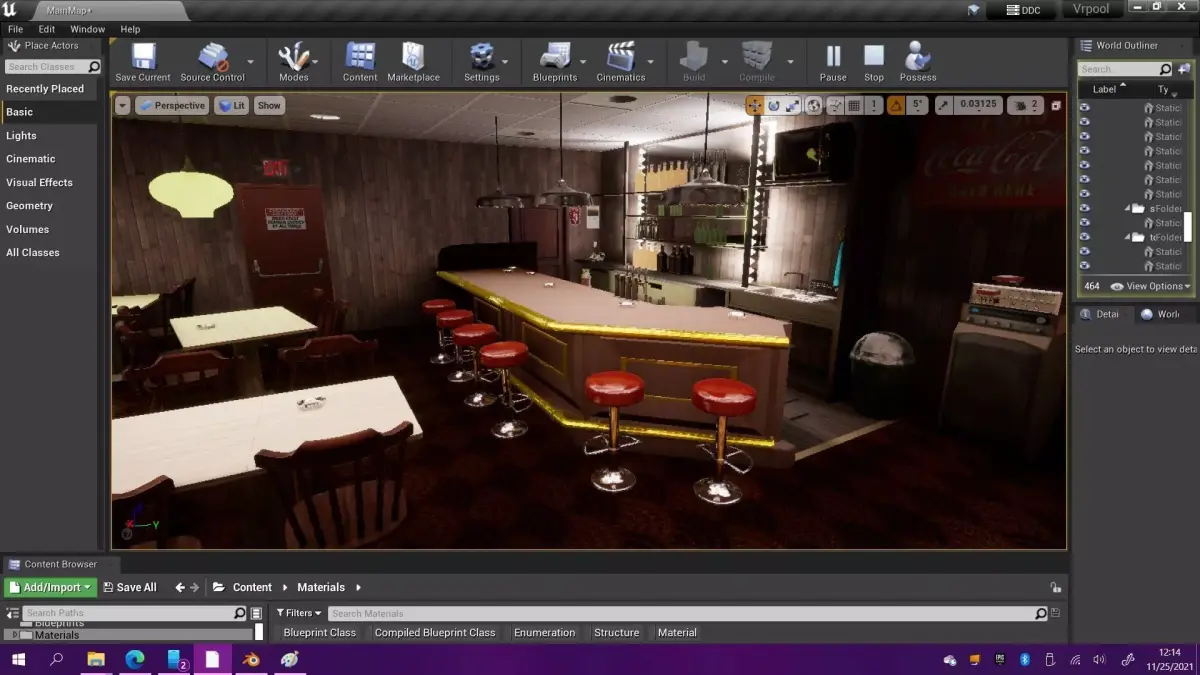1200x675 pixels.
Task: Click the Possess player icon
Action: 918,61
